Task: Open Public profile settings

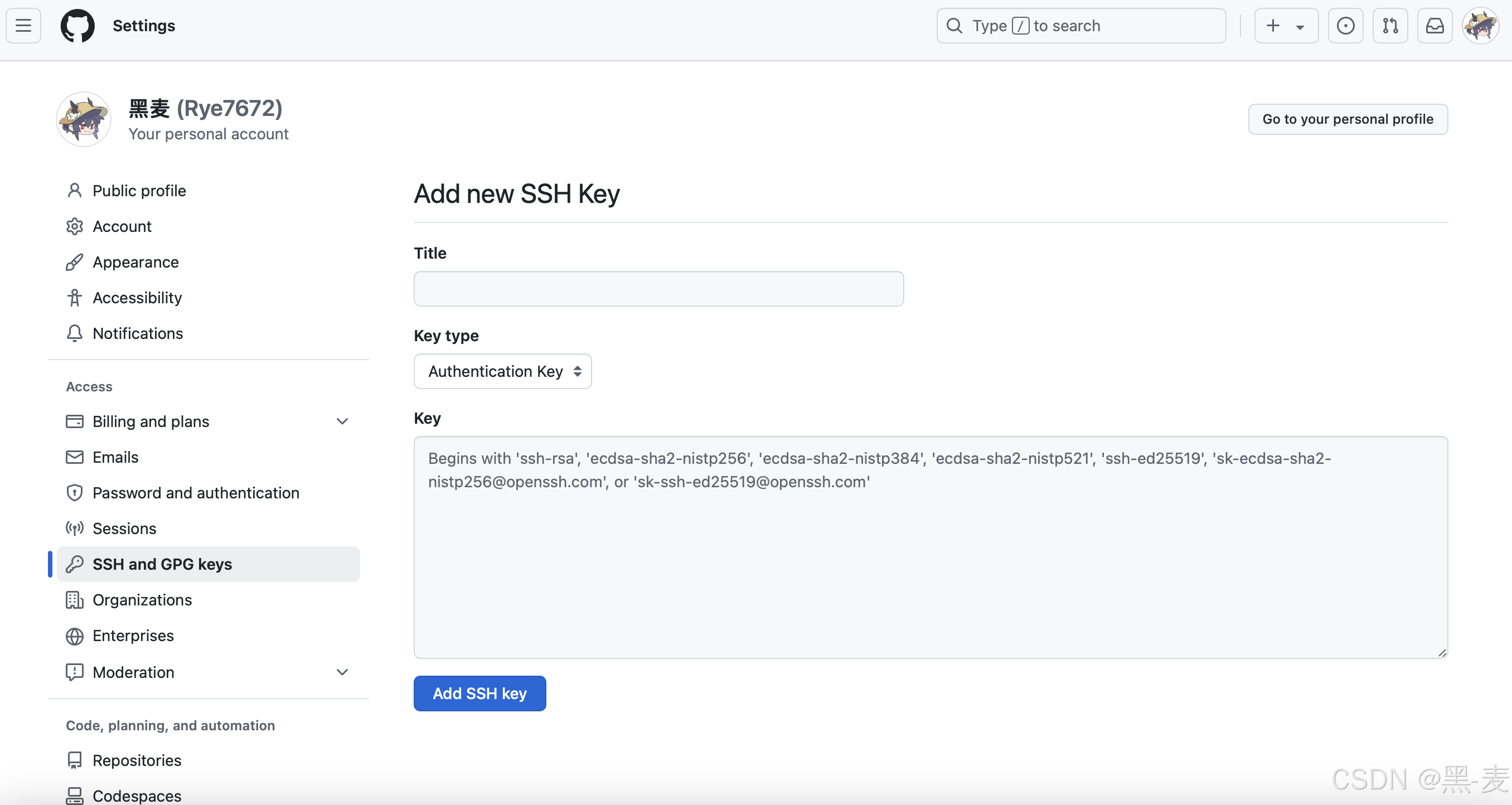Action: pos(209,191)
